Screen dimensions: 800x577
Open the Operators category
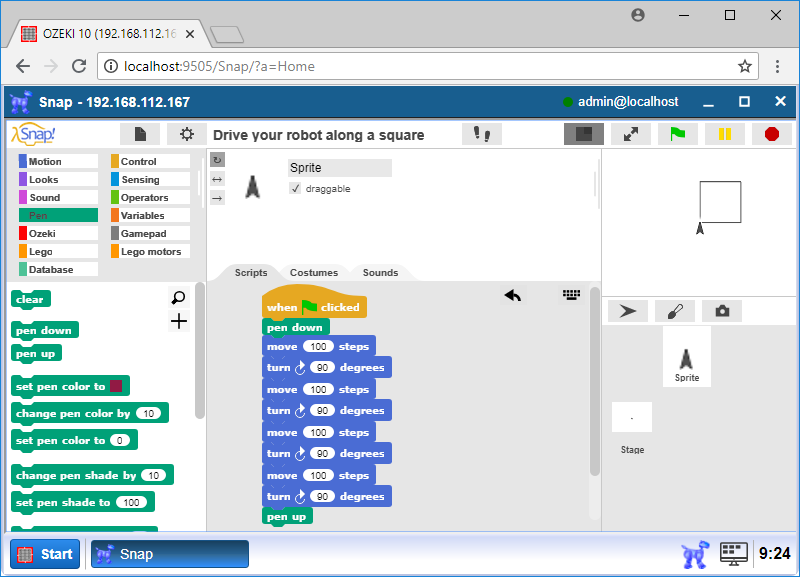point(151,197)
